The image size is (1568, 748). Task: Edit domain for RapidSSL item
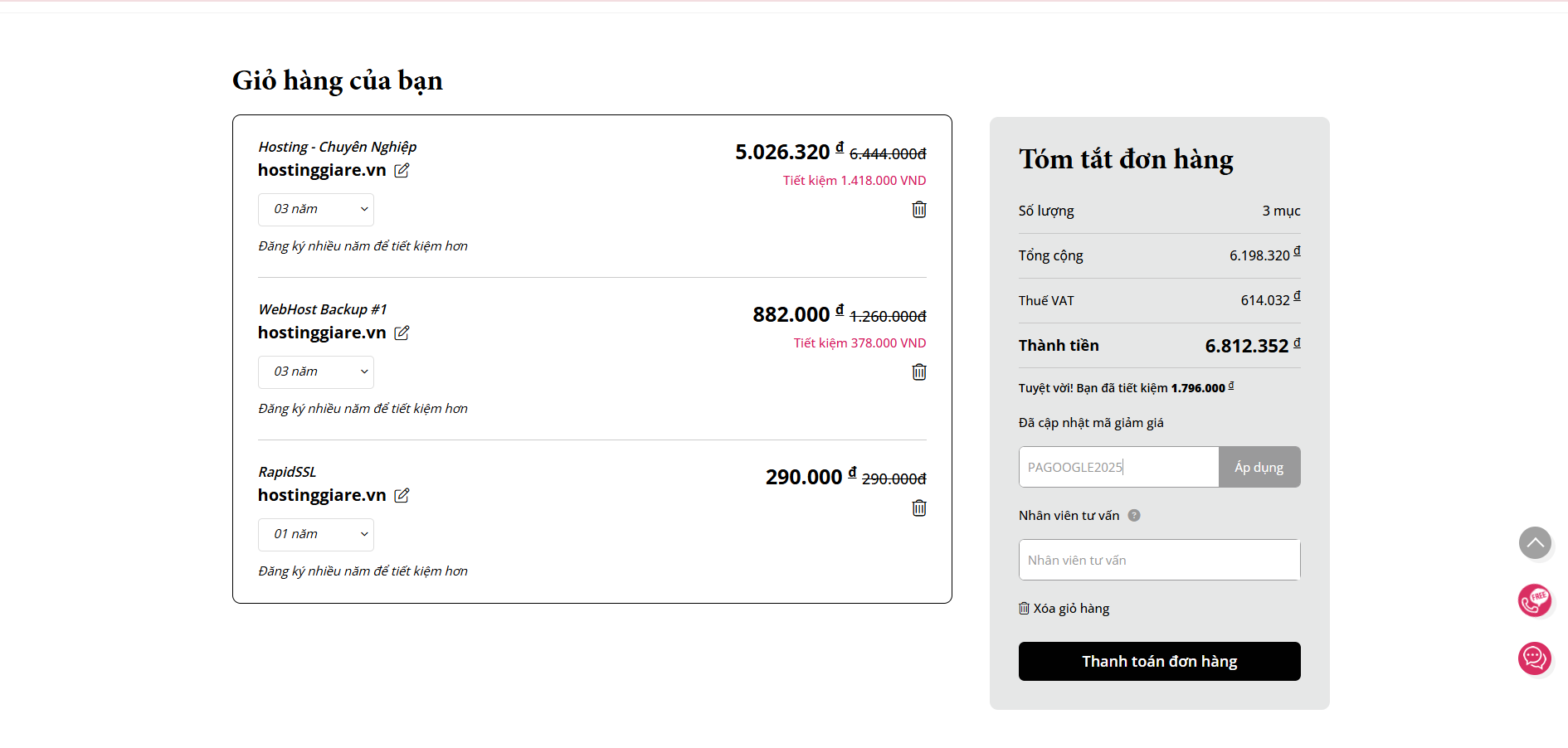tap(402, 496)
